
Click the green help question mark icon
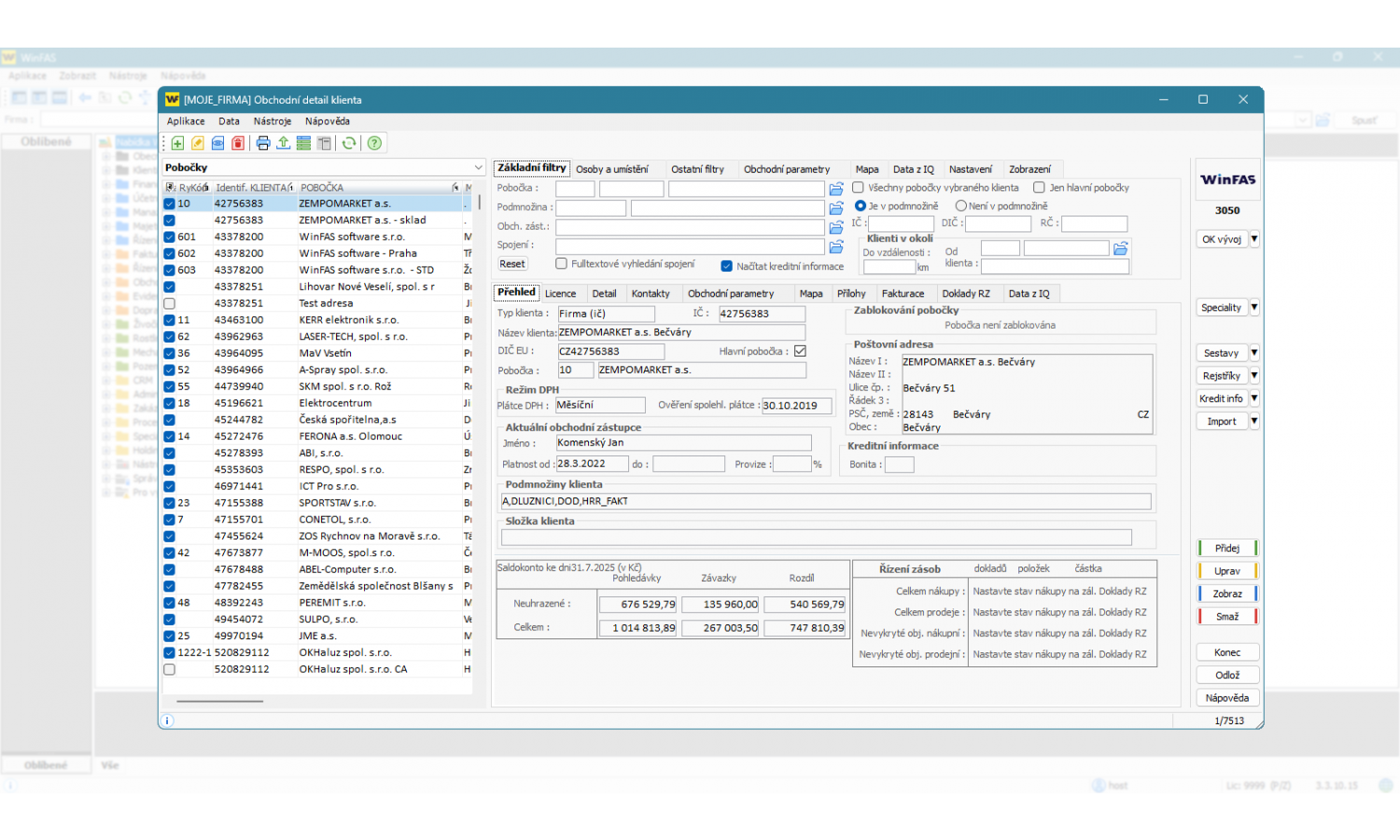374,144
